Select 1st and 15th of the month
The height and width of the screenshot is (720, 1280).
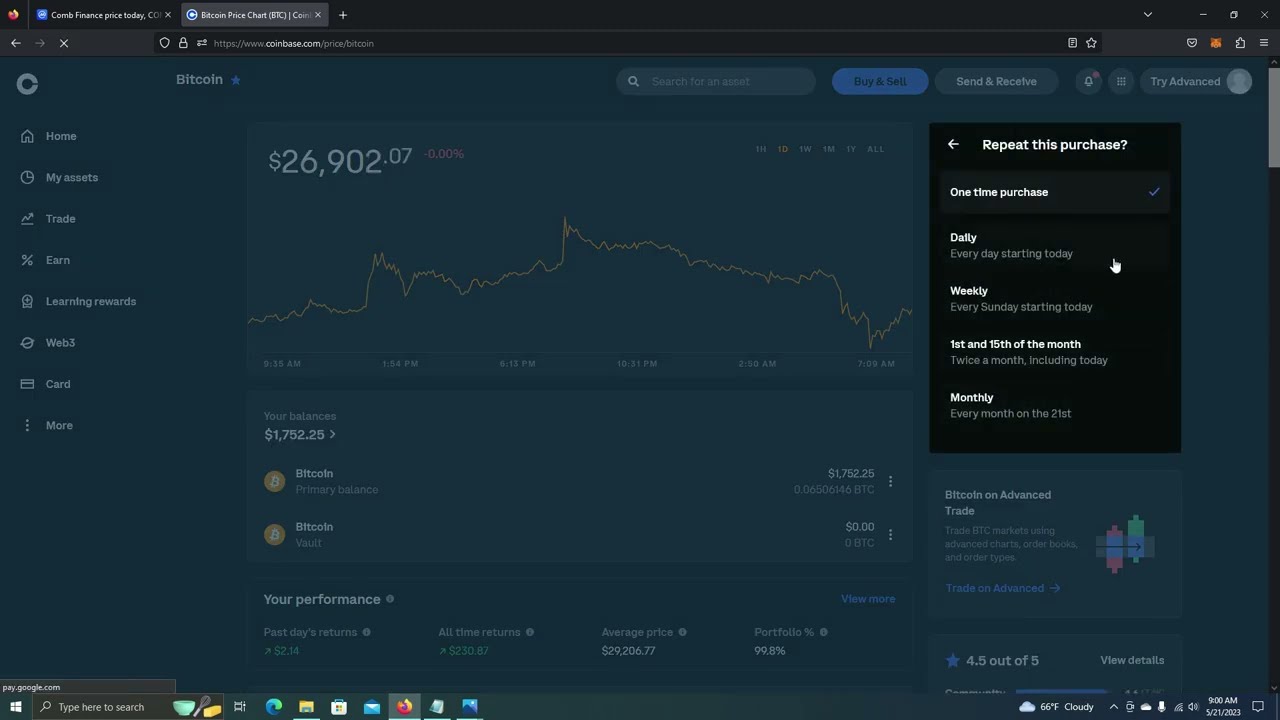(1055, 352)
